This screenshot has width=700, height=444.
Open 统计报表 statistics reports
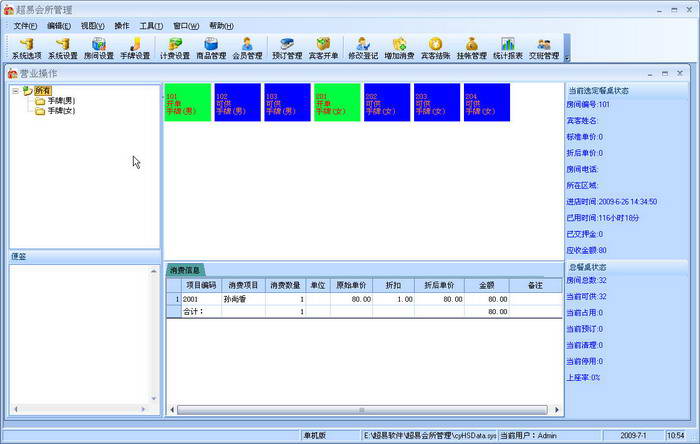508,48
